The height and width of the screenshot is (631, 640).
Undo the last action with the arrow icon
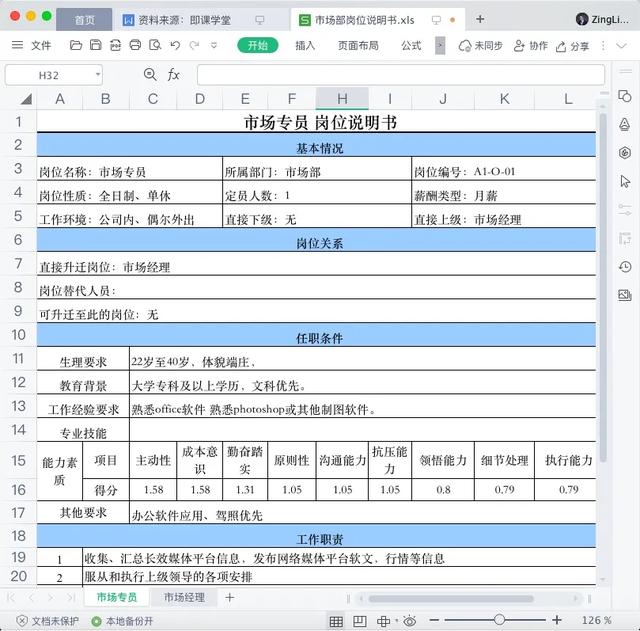[175, 45]
